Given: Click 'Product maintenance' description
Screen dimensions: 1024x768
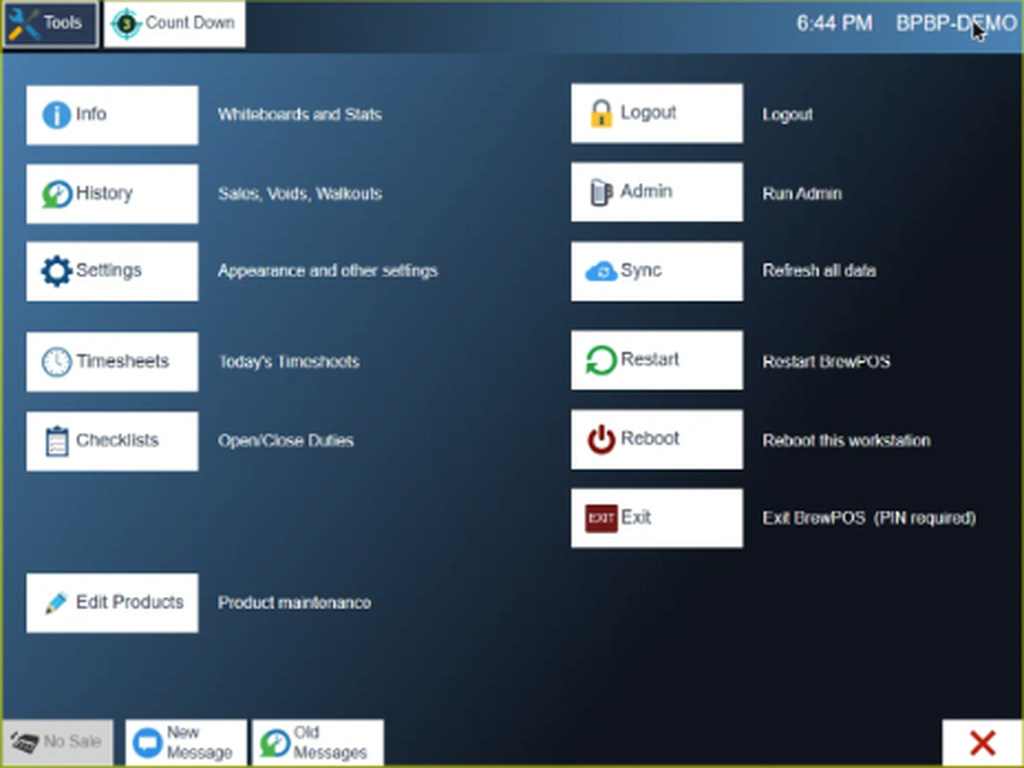Looking at the screenshot, I should click(295, 603).
